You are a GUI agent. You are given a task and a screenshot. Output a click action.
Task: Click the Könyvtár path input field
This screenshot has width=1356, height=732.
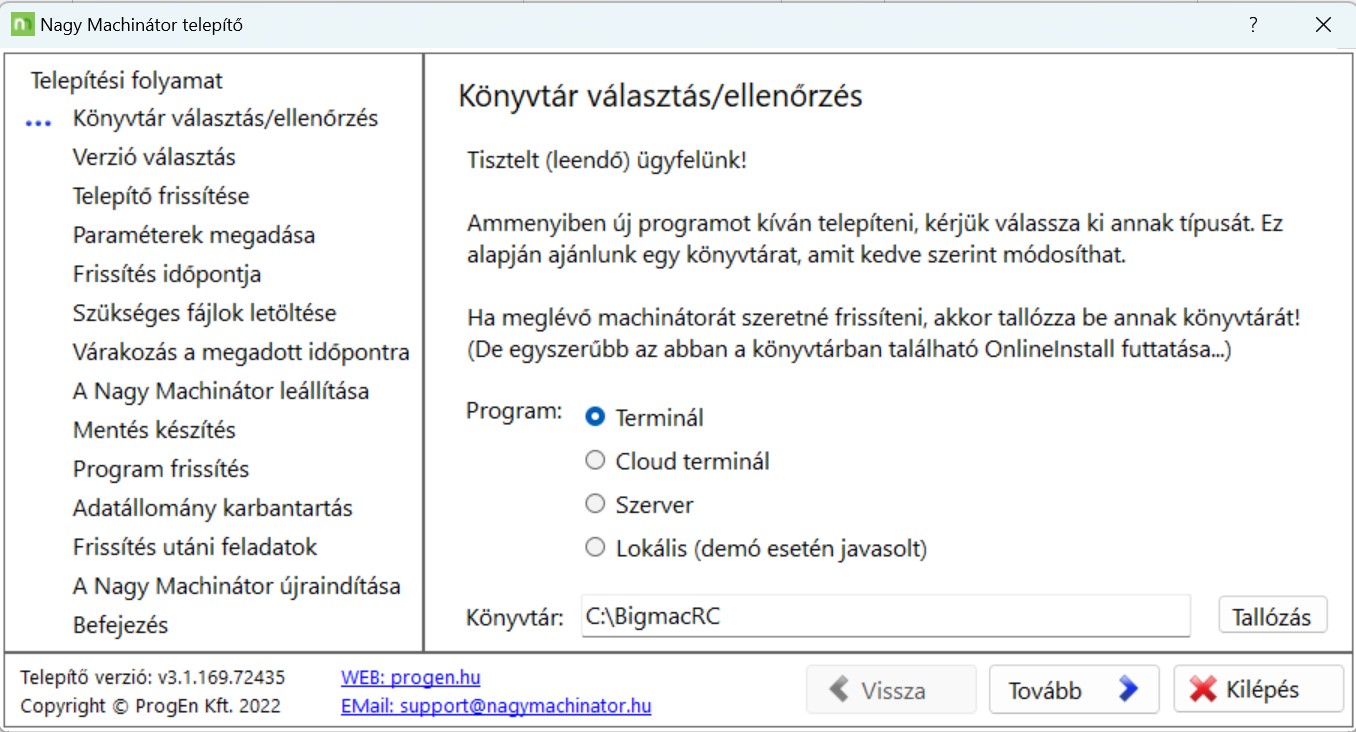(885, 616)
